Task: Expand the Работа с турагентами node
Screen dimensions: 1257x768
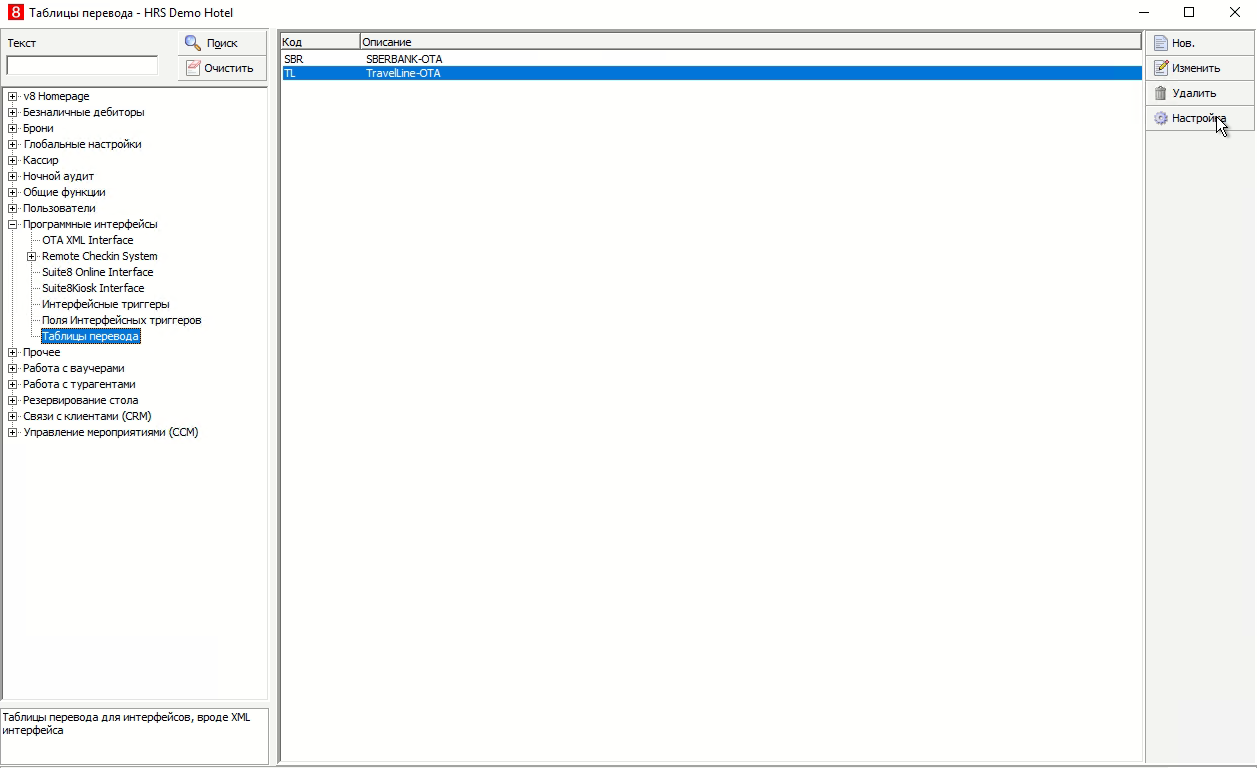Action: click(x=13, y=384)
